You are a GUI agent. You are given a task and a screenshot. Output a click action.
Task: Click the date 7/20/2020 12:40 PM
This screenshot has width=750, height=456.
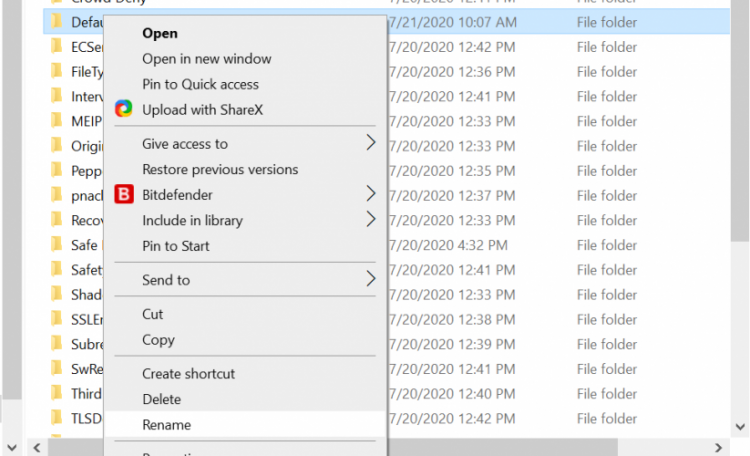452,394
